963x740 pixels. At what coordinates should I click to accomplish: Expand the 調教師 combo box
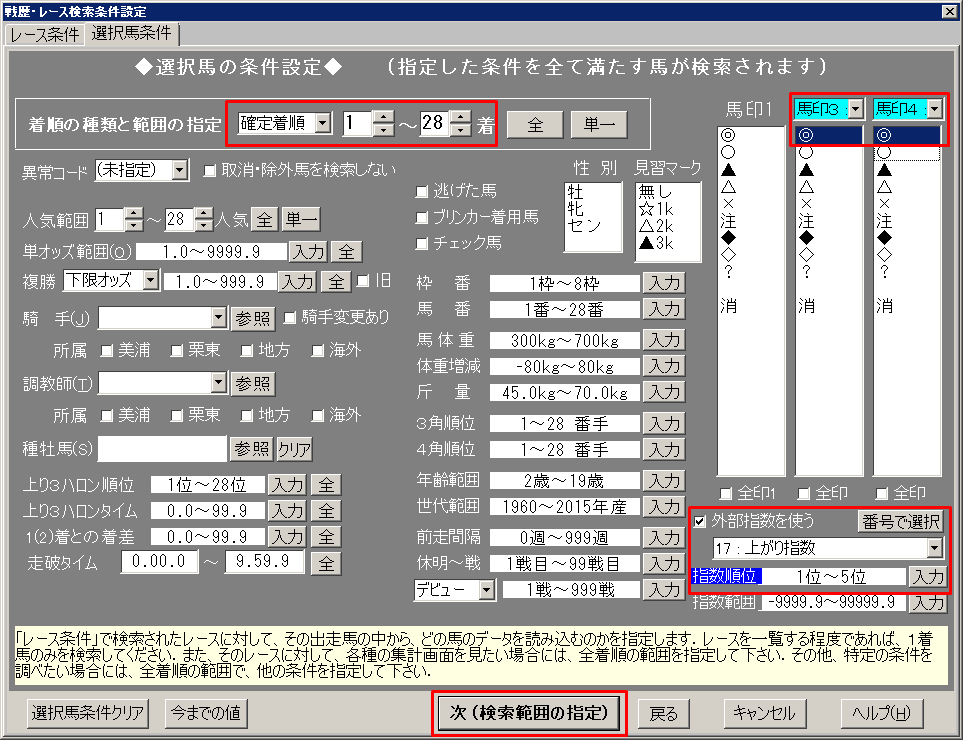click(219, 383)
